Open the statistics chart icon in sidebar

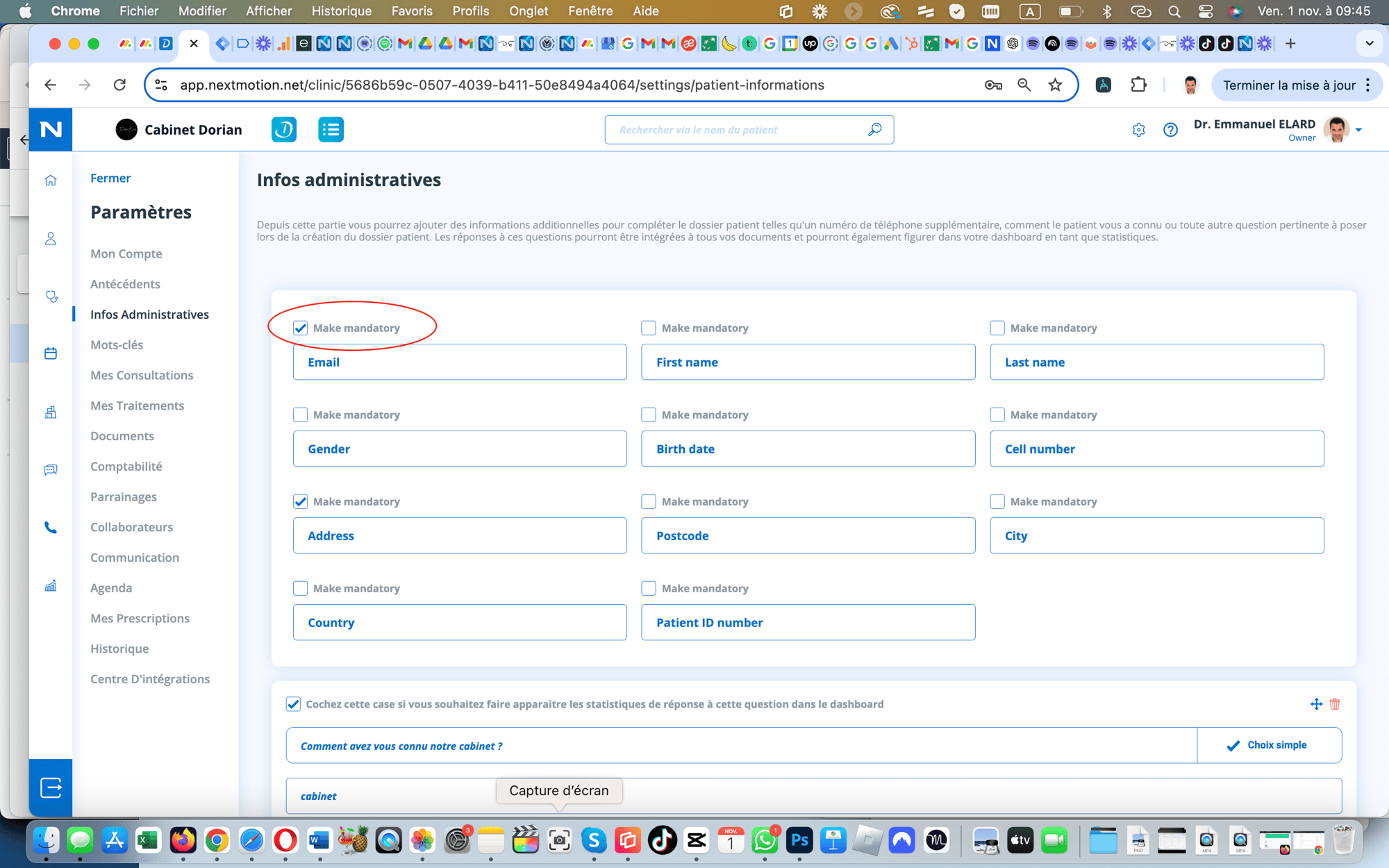click(51, 586)
